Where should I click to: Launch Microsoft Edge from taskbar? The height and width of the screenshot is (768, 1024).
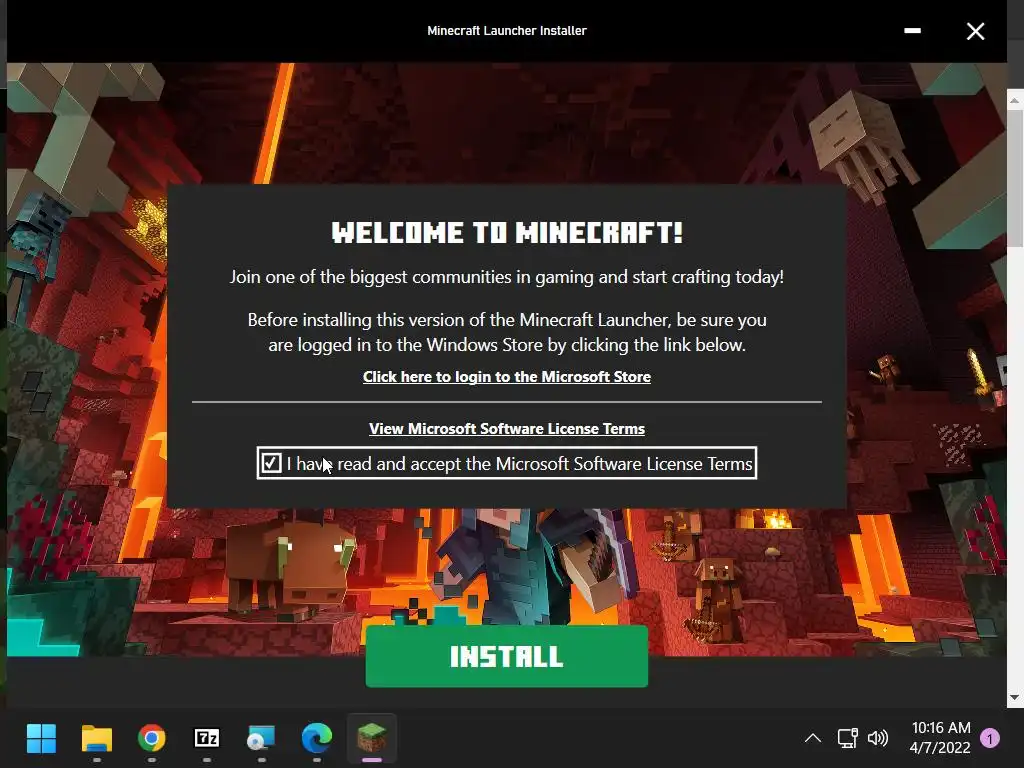coord(317,738)
